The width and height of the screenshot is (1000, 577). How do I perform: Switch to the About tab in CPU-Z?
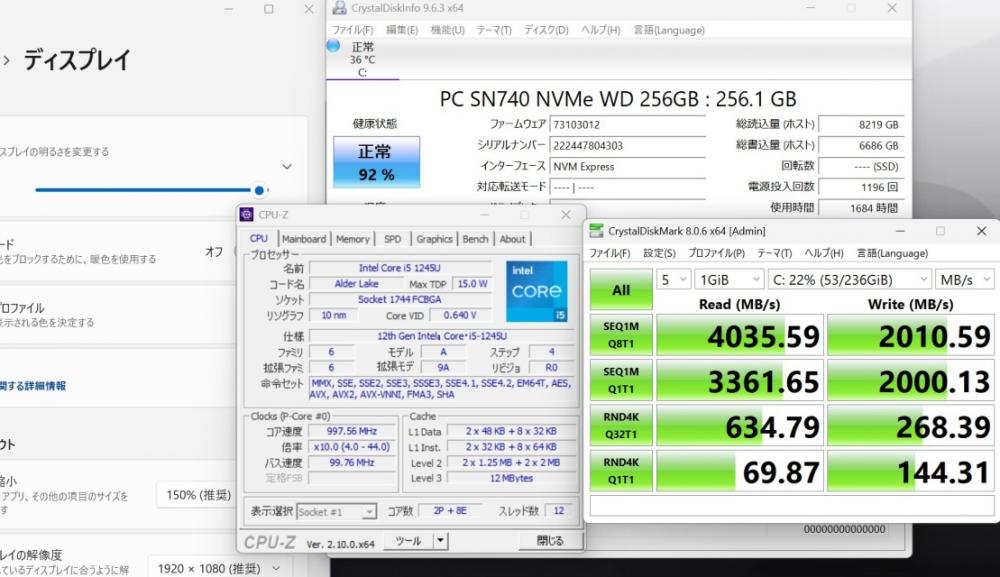(512, 239)
